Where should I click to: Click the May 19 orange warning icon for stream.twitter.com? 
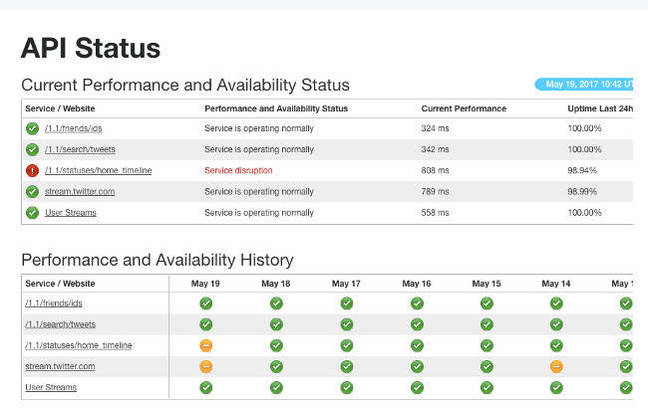coord(206,366)
